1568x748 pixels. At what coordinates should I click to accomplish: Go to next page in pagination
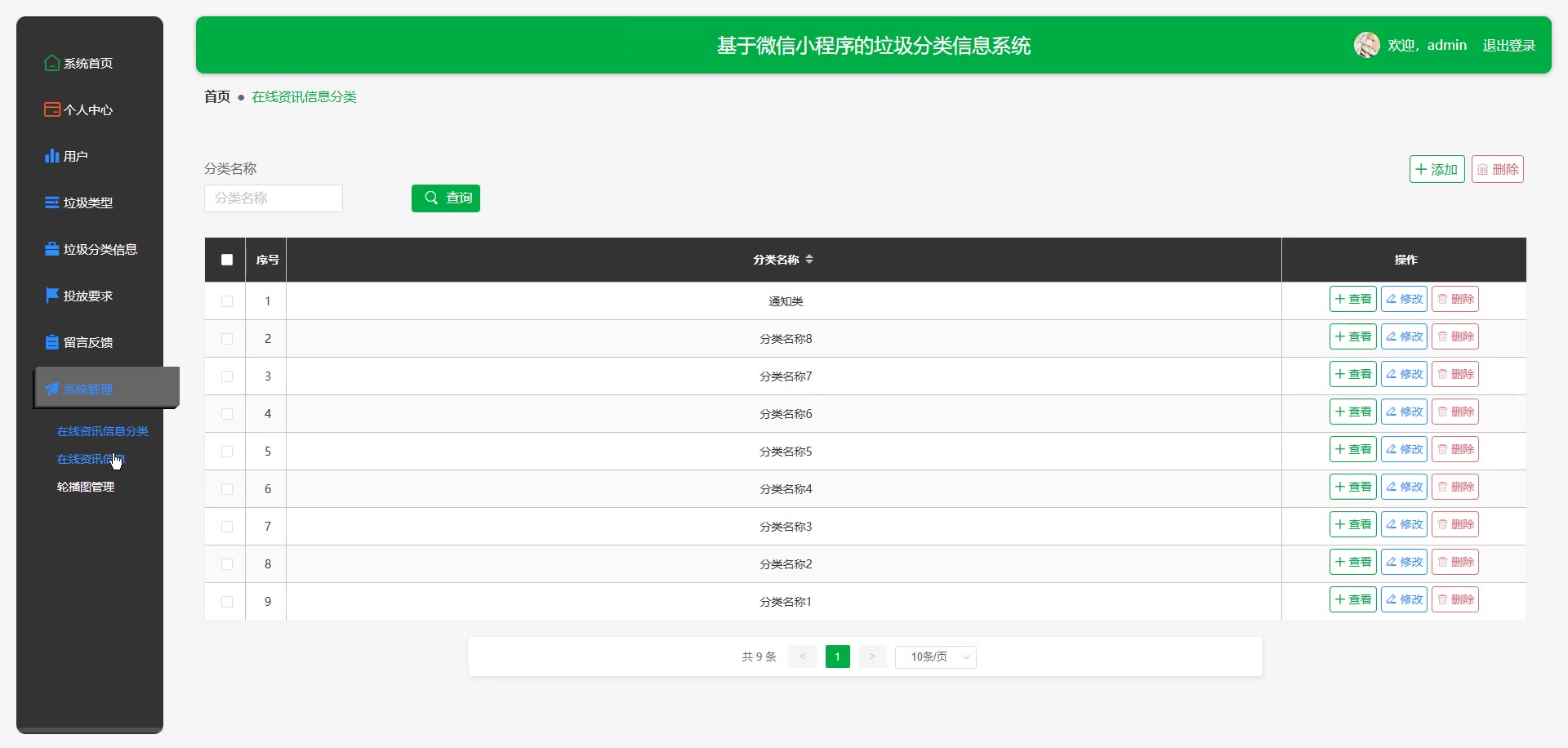[872, 657]
